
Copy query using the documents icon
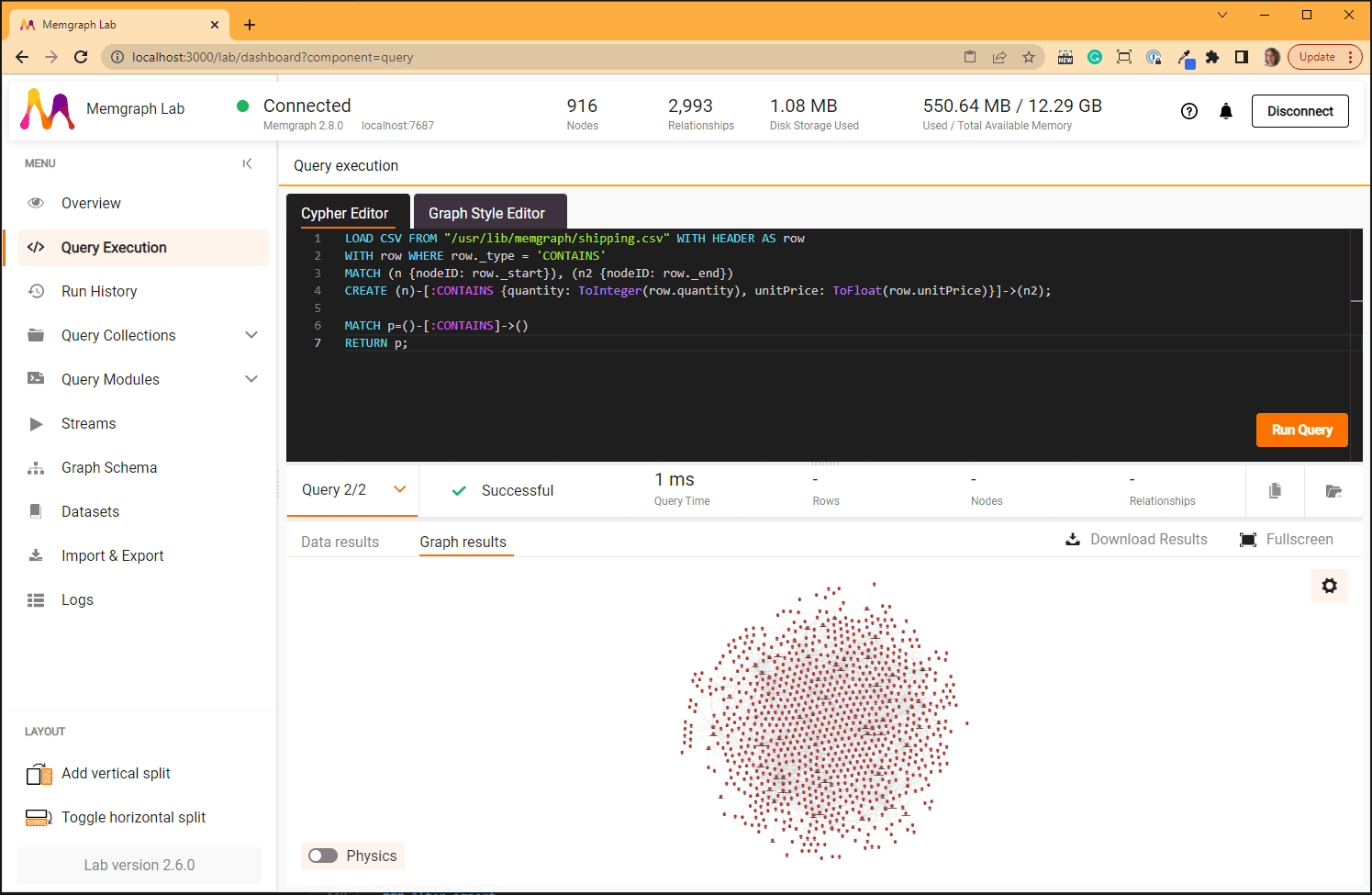coord(1275,491)
